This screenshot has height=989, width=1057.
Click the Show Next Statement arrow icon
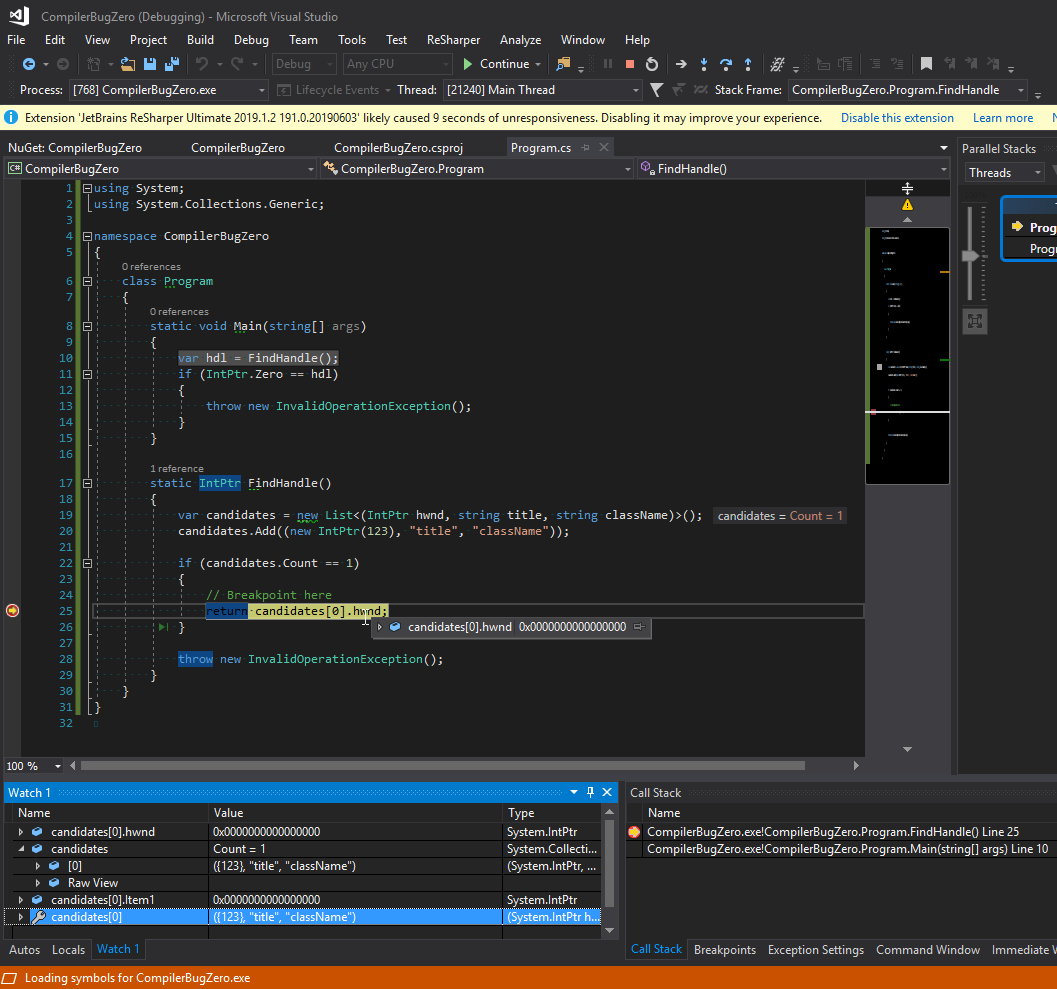pos(681,64)
